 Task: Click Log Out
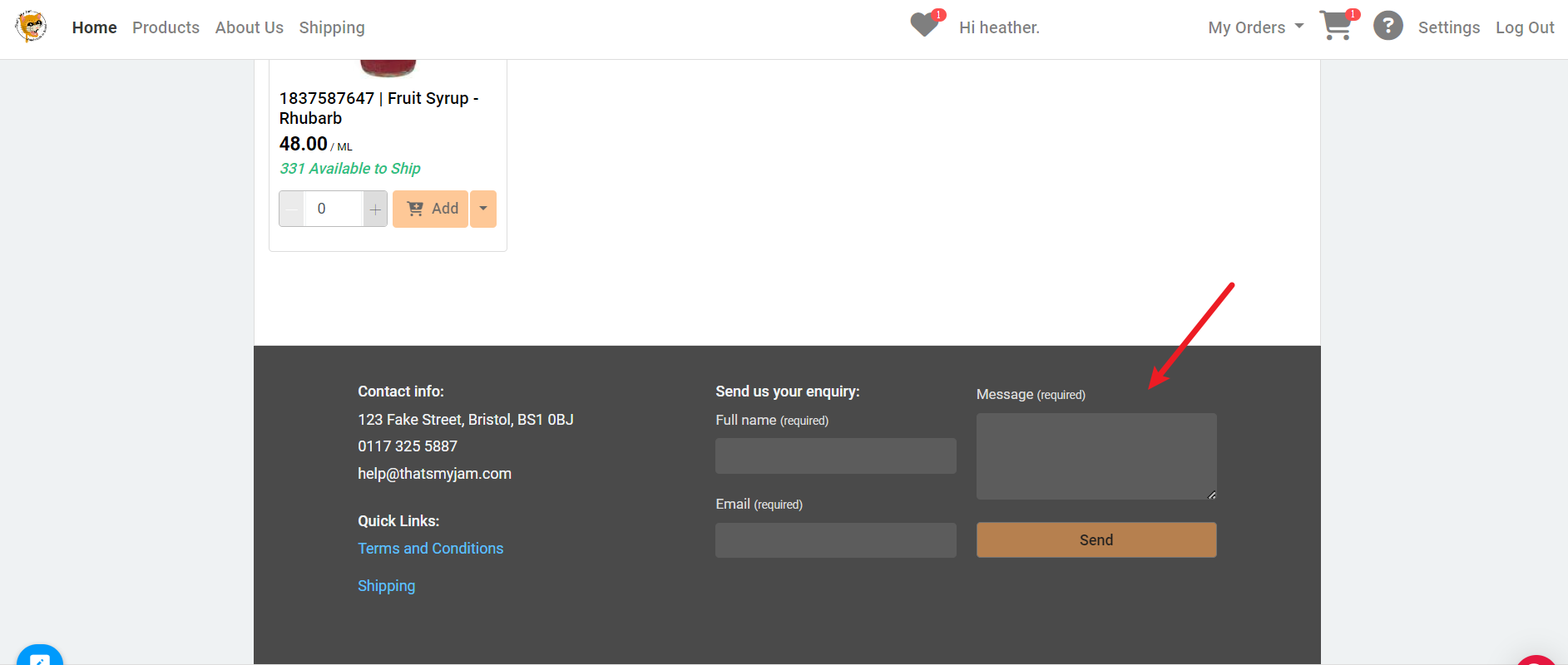pos(1525,27)
